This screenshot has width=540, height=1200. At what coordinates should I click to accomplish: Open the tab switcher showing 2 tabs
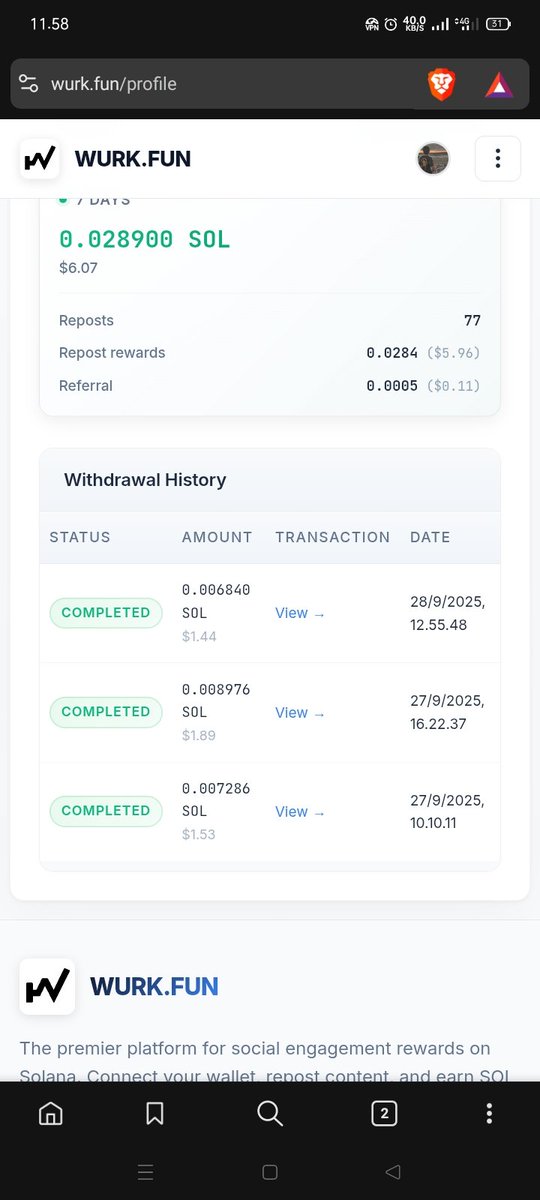tap(384, 1113)
